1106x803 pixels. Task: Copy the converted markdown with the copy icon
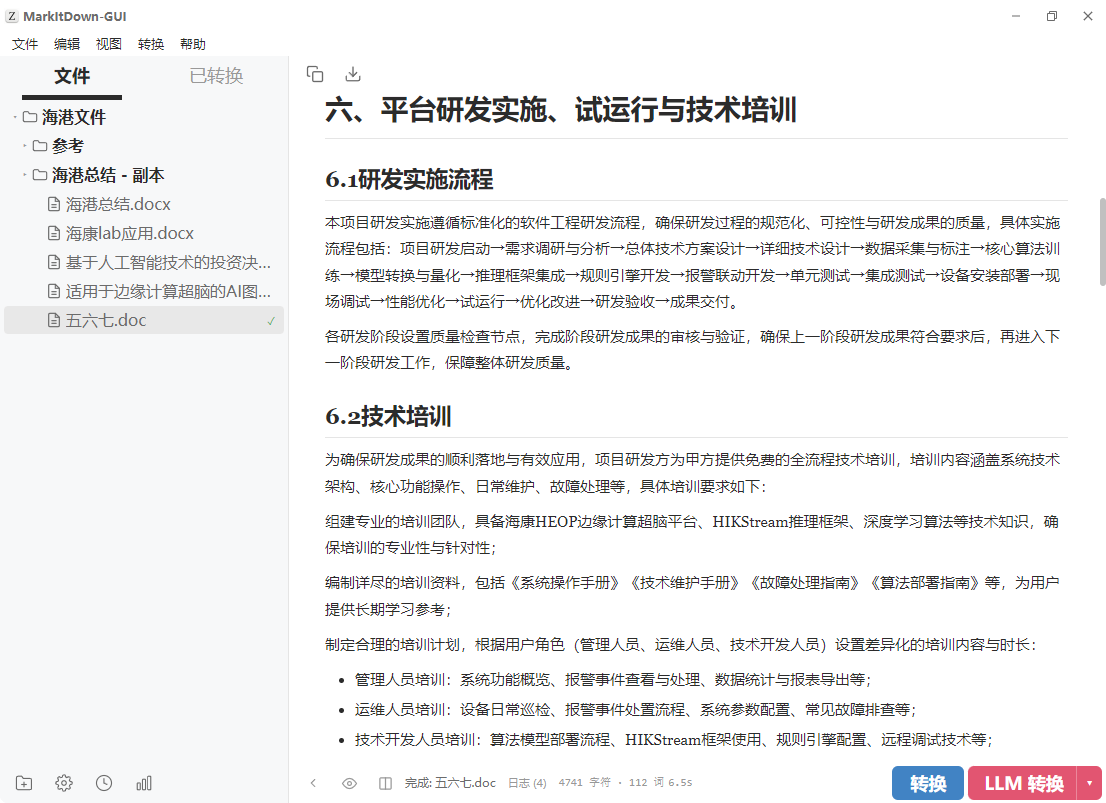point(315,74)
